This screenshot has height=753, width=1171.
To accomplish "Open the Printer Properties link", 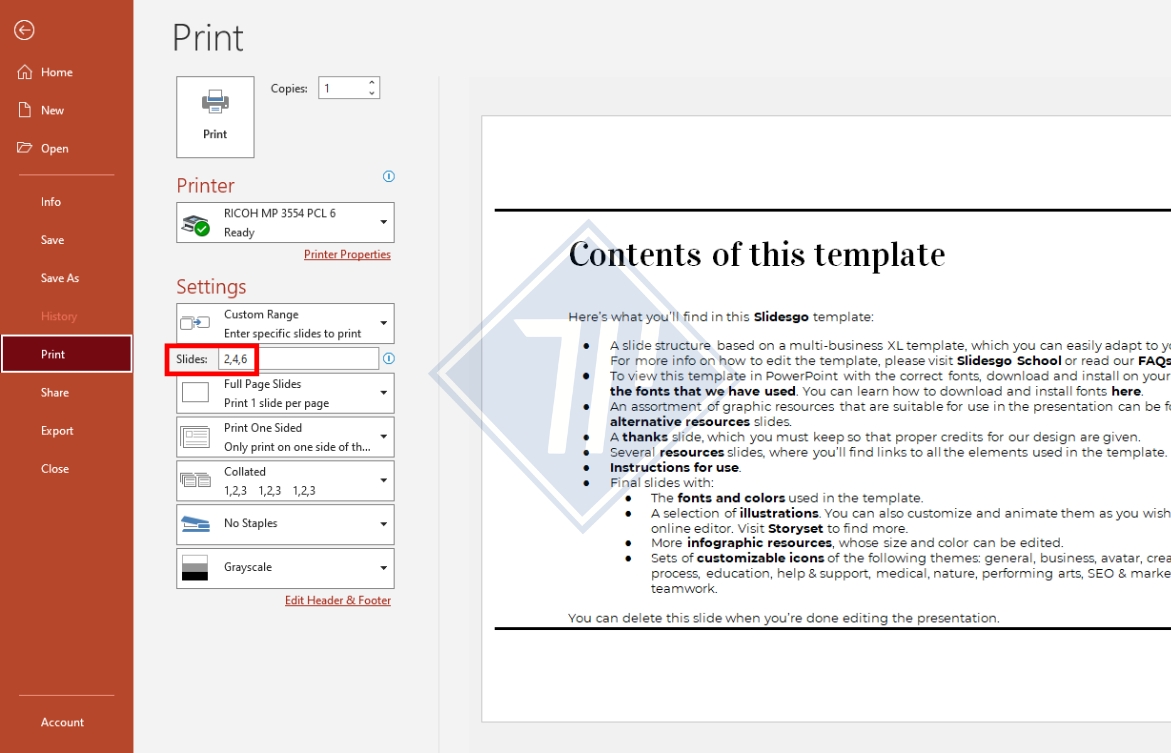I will pyautogui.click(x=347, y=255).
